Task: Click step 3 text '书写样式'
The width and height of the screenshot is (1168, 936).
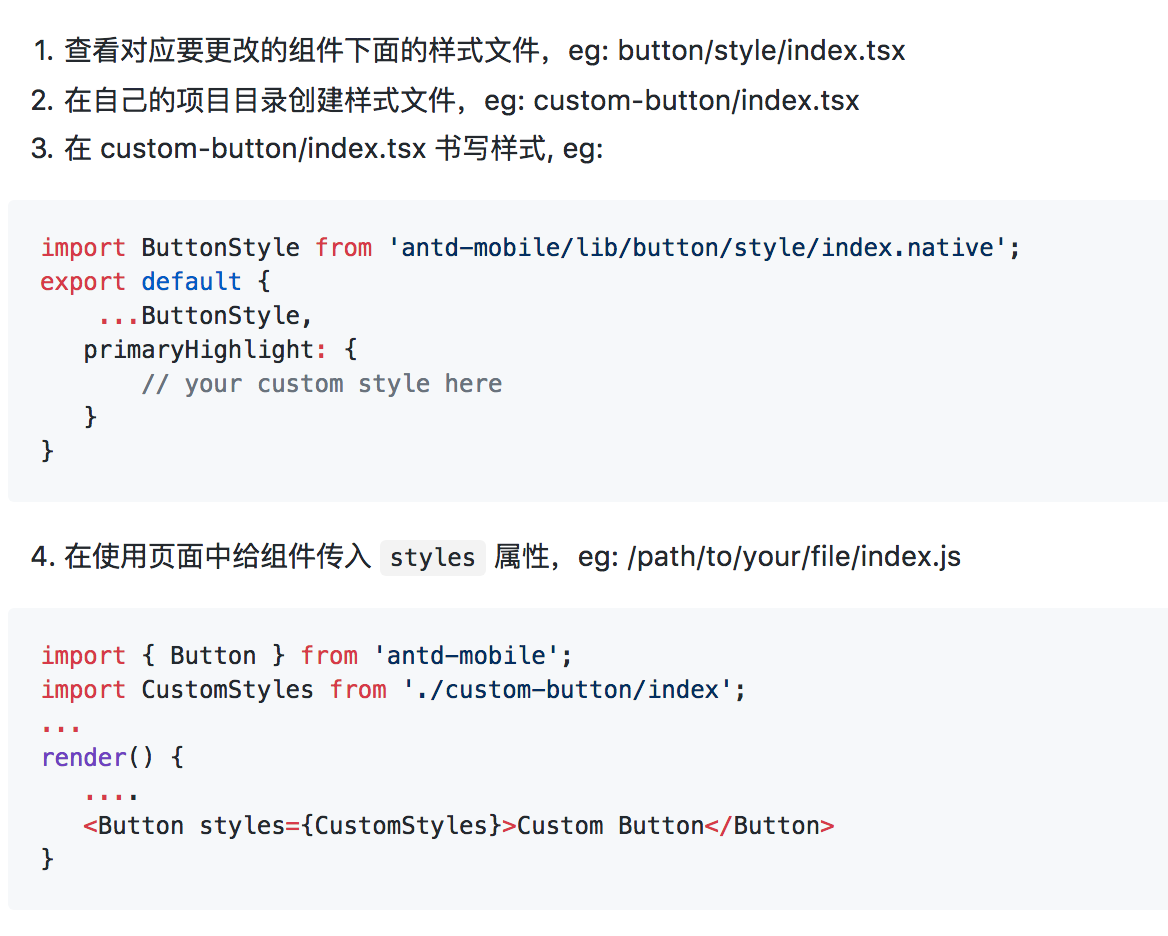Action: point(490,148)
